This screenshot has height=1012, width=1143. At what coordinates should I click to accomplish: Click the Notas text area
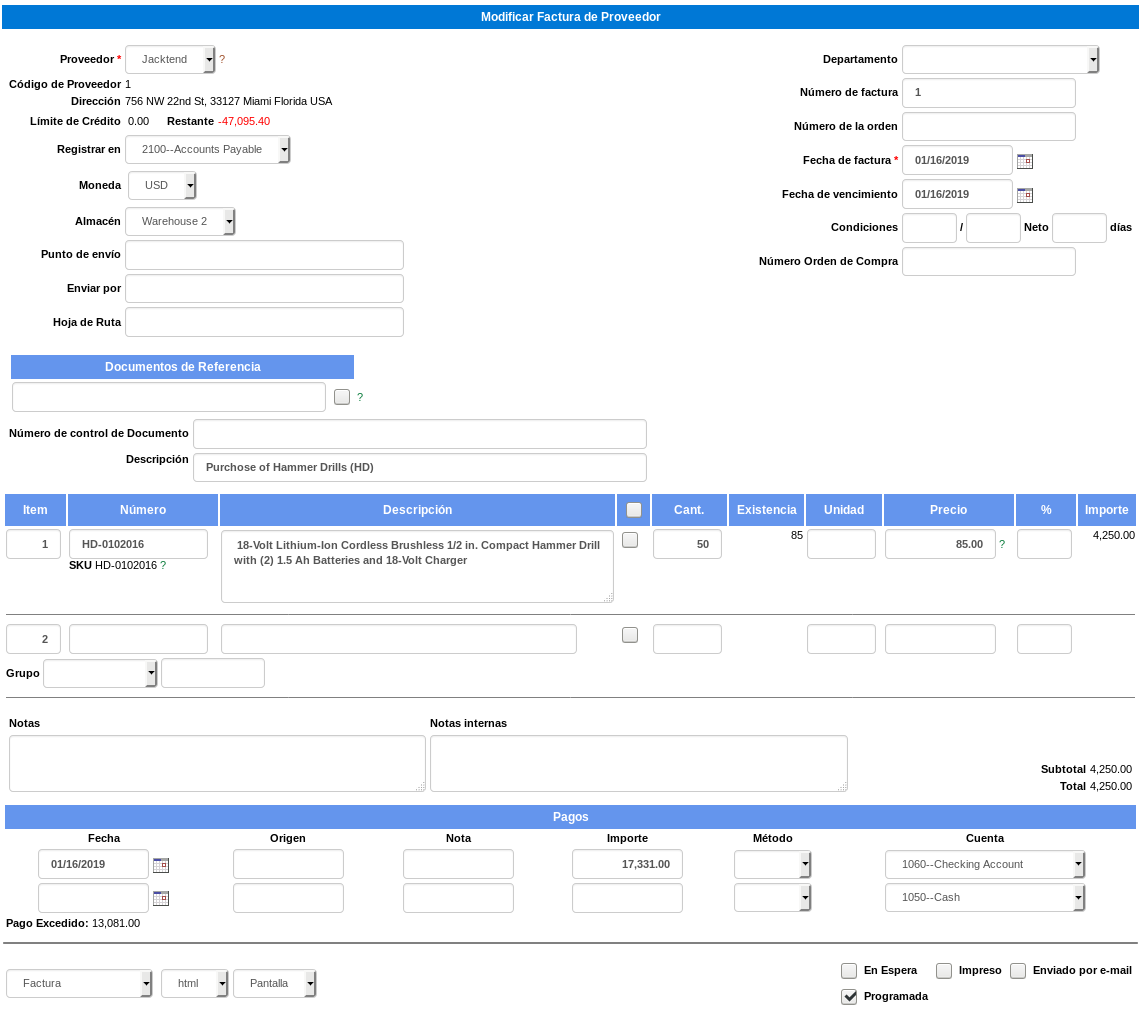217,763
